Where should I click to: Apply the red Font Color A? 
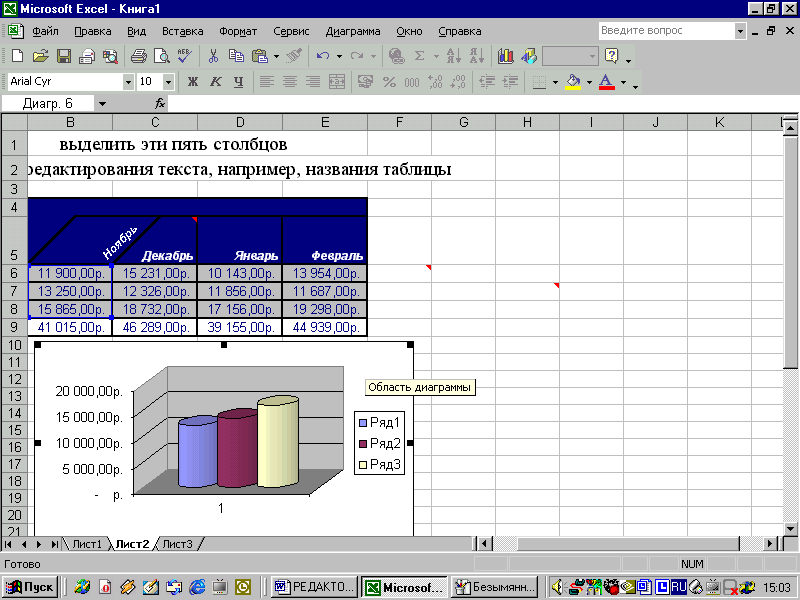pyautogui.click(x=606, y=82)
